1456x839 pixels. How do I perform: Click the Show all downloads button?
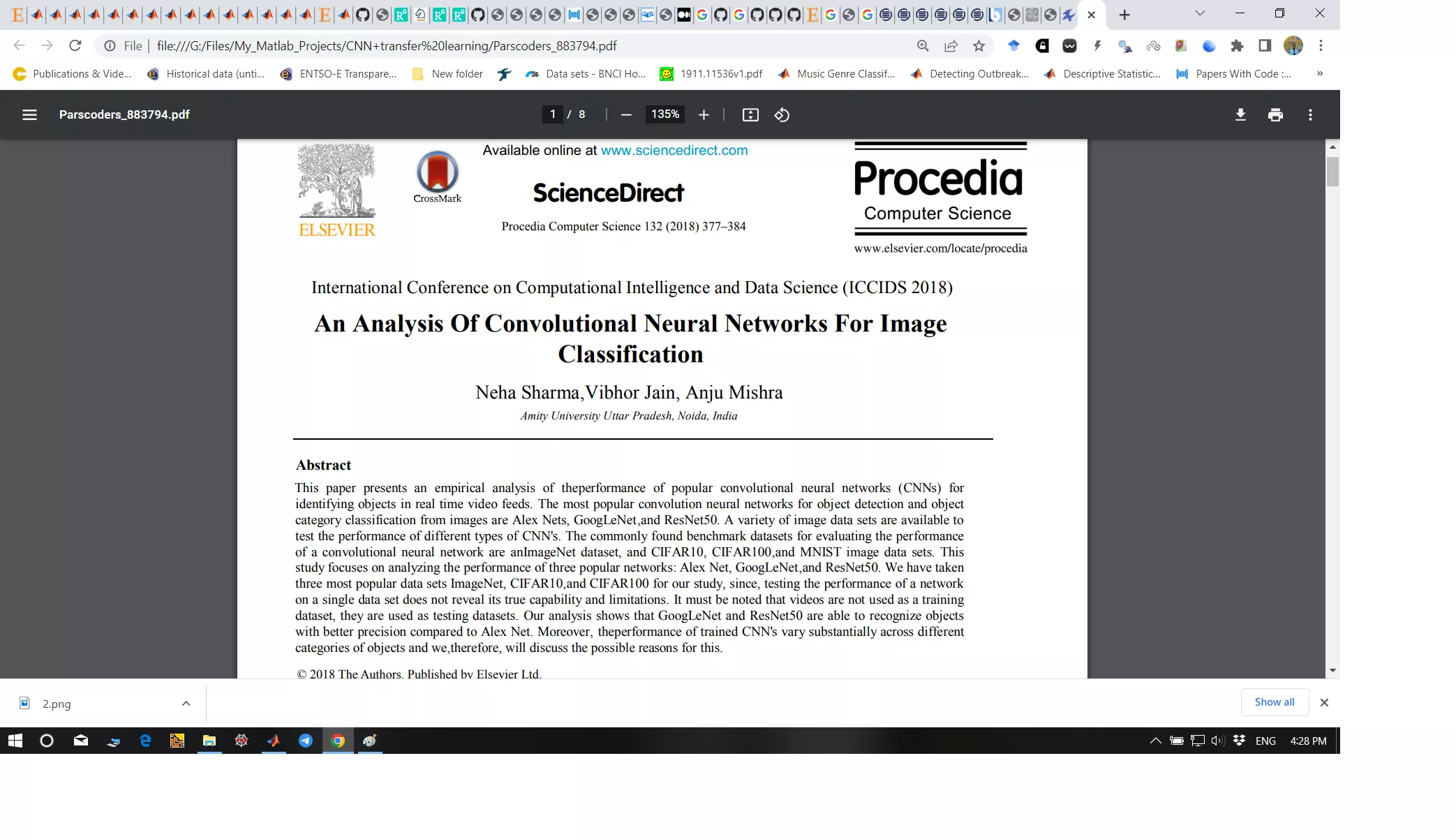coord(1274,702)
